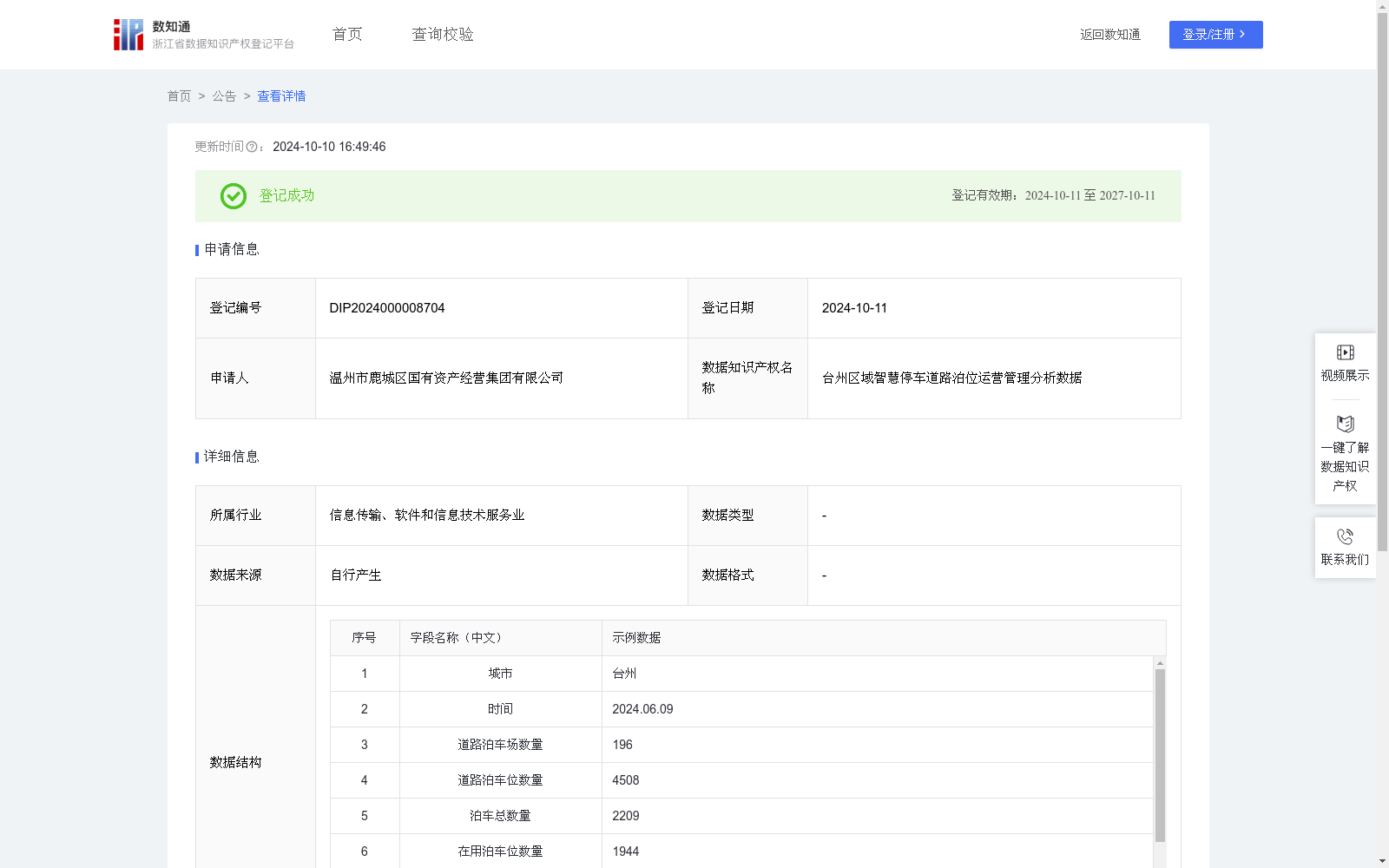Screen dimensions: 1389x868
Task: Click registration number DIP2024000008704
Action: 387,308
